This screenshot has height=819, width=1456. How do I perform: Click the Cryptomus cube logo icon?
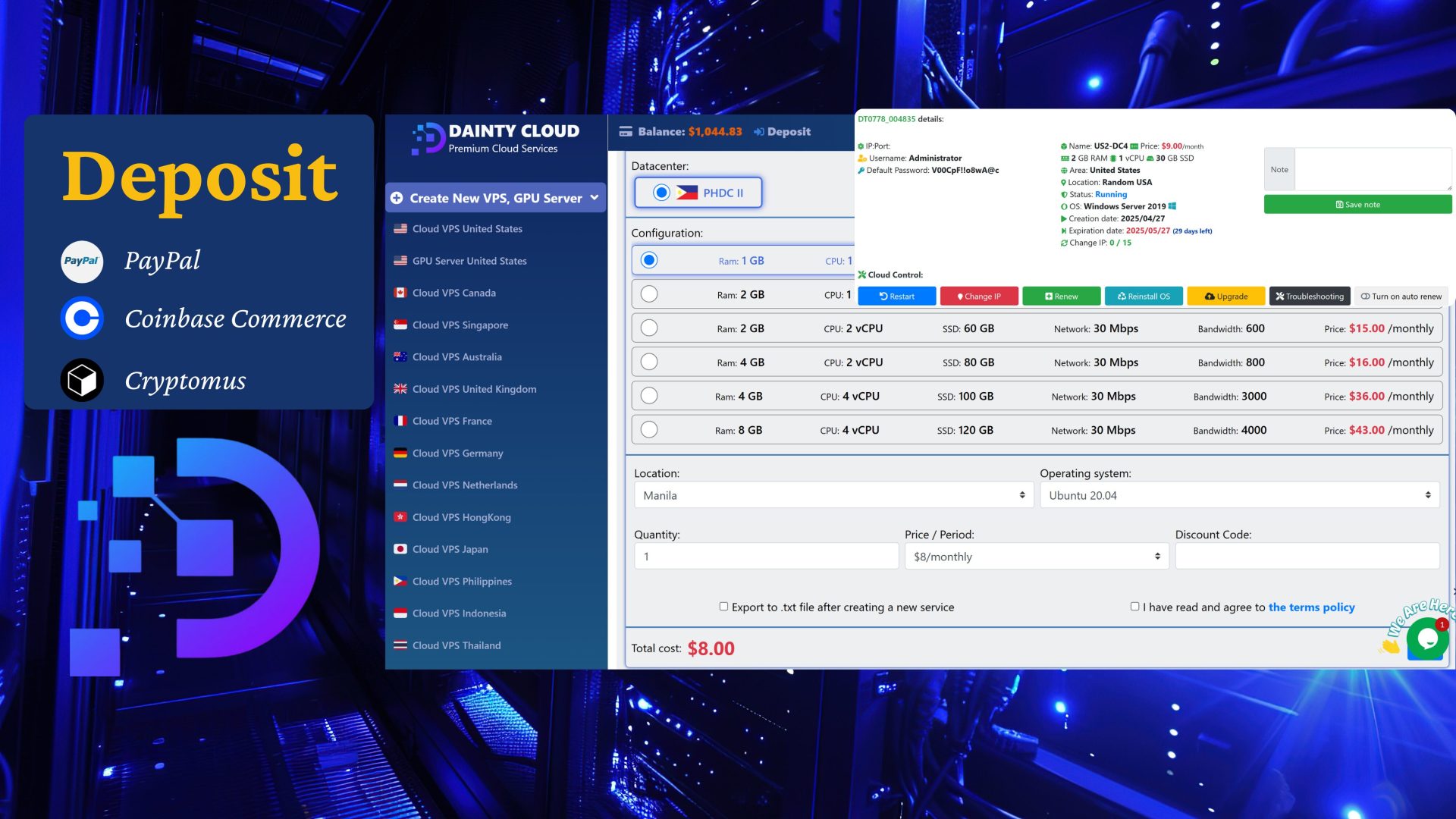tap(82, 380)
